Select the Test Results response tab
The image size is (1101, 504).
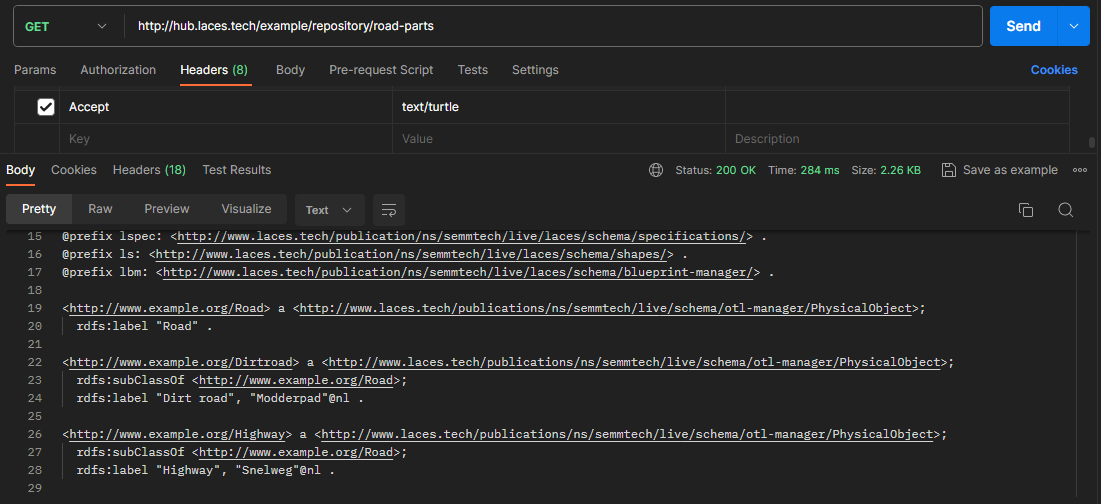click(x=236, y=170)
